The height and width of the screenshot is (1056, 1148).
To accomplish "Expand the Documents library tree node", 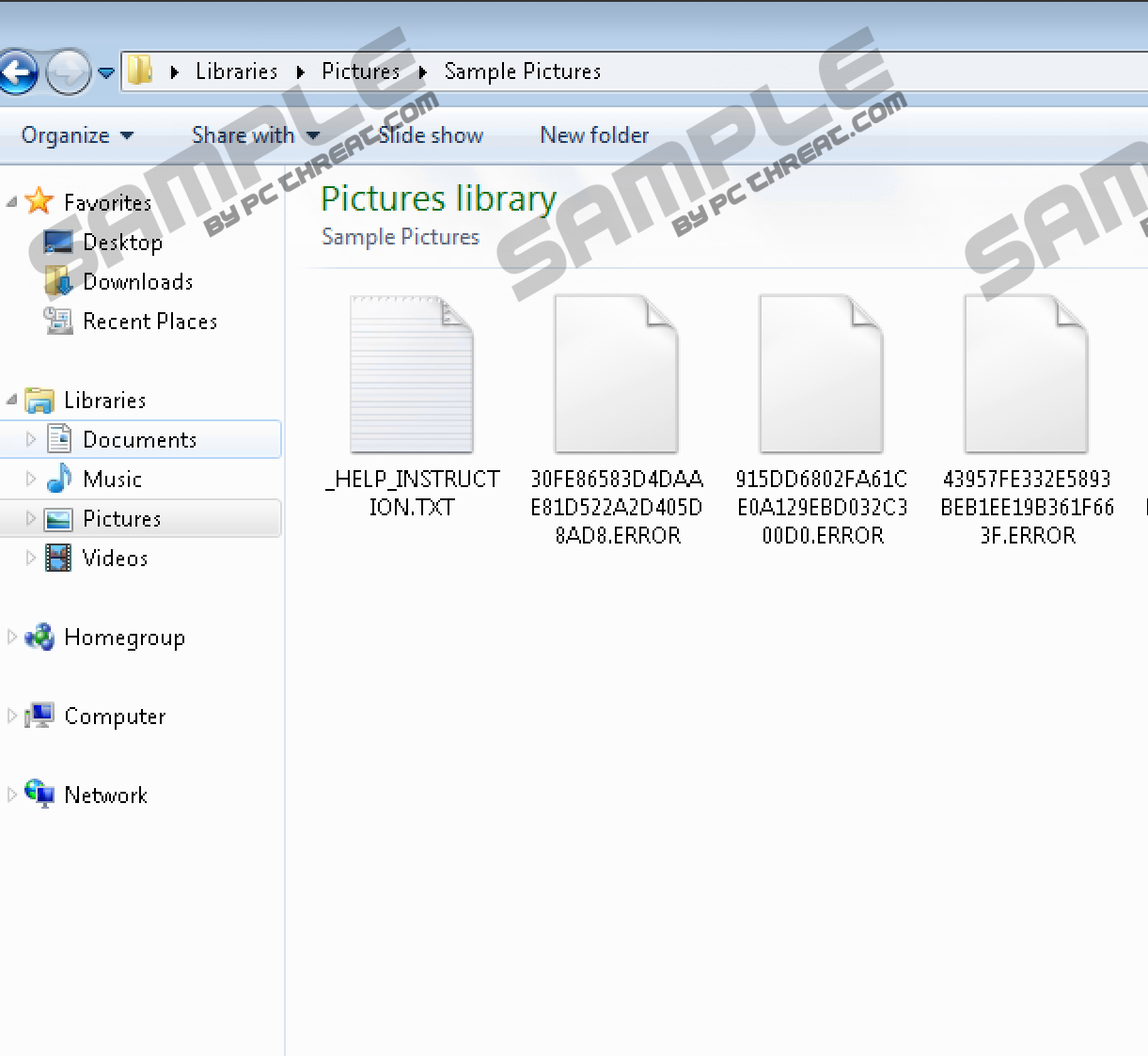I will coord(31,439).
